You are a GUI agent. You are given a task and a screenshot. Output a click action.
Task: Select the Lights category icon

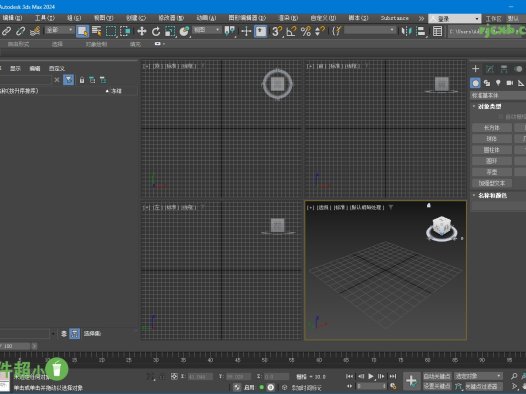pos(498,83)
